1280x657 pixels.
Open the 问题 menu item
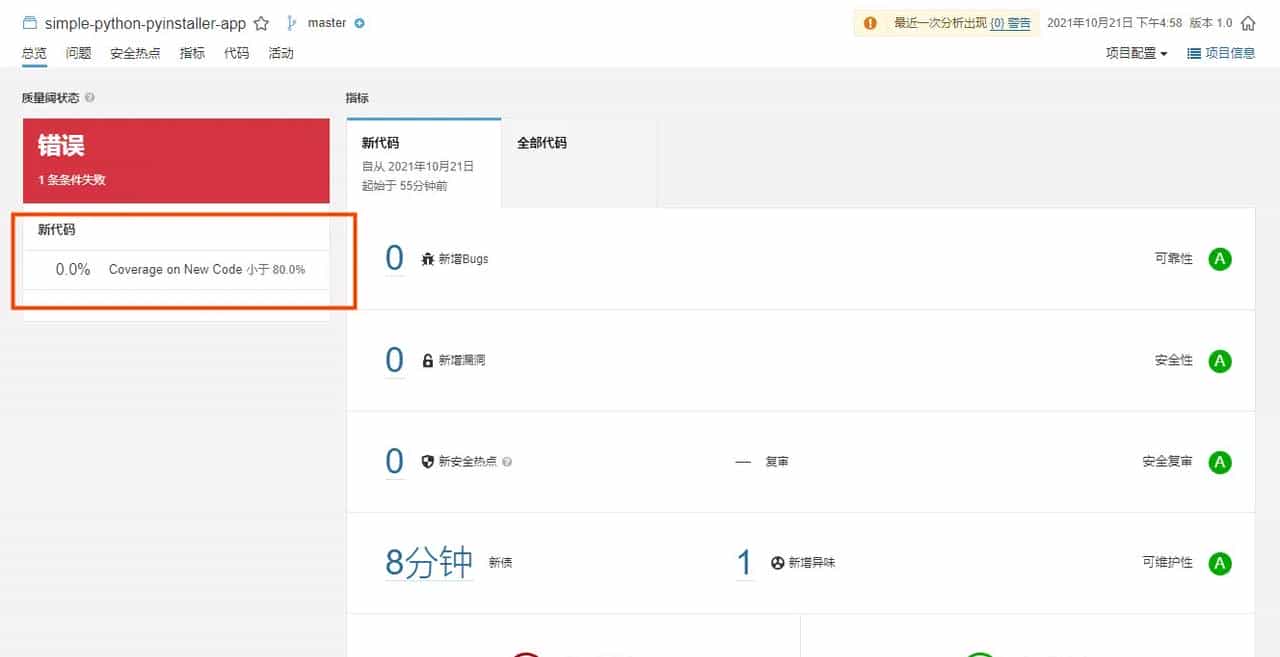(x=78, y=53)
